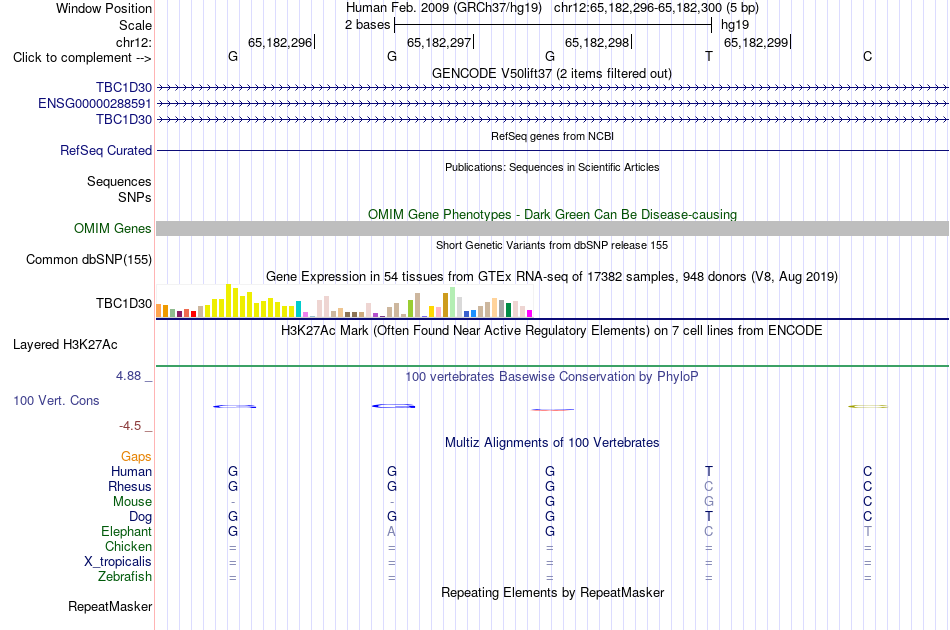950x630 pixels.
Task: Click the Human row's T base
Action: (709, 471)
